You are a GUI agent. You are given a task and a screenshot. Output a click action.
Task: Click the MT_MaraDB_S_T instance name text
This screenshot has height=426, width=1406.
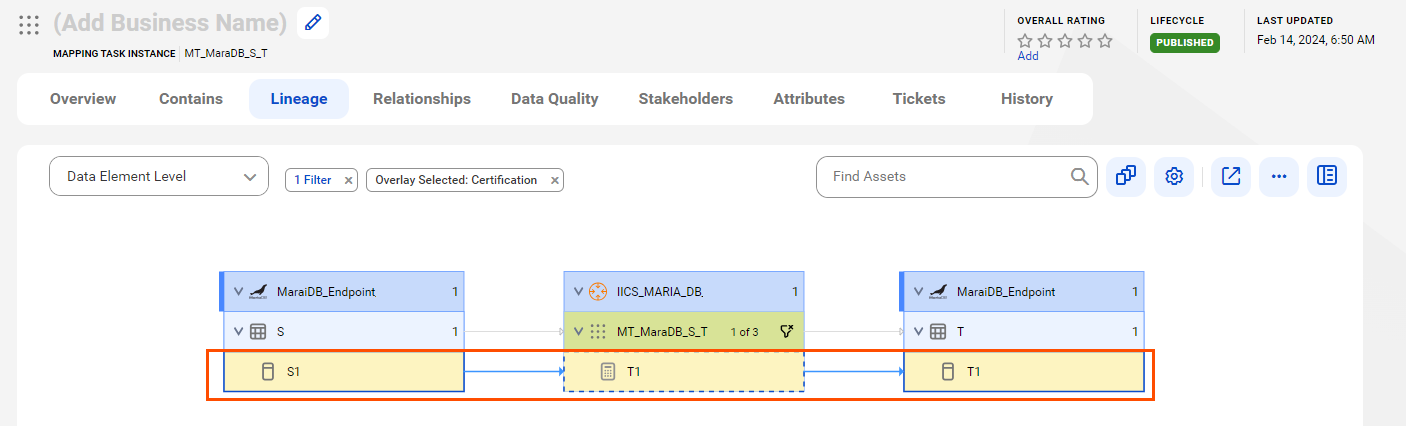(226, 54)
